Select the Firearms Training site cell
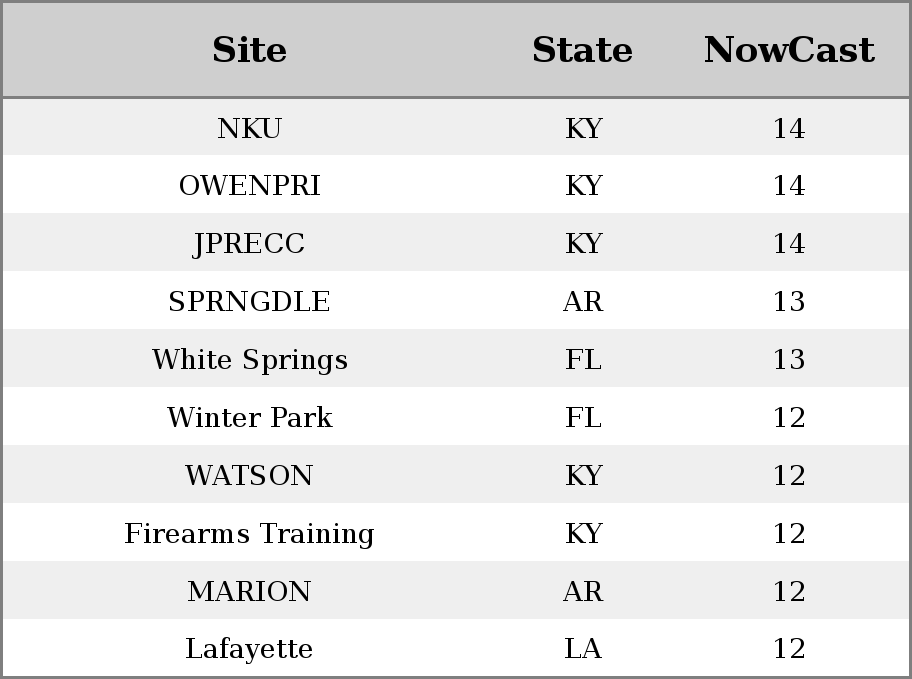The height and width of the screenshot is (679, 912). pos(250,534)
